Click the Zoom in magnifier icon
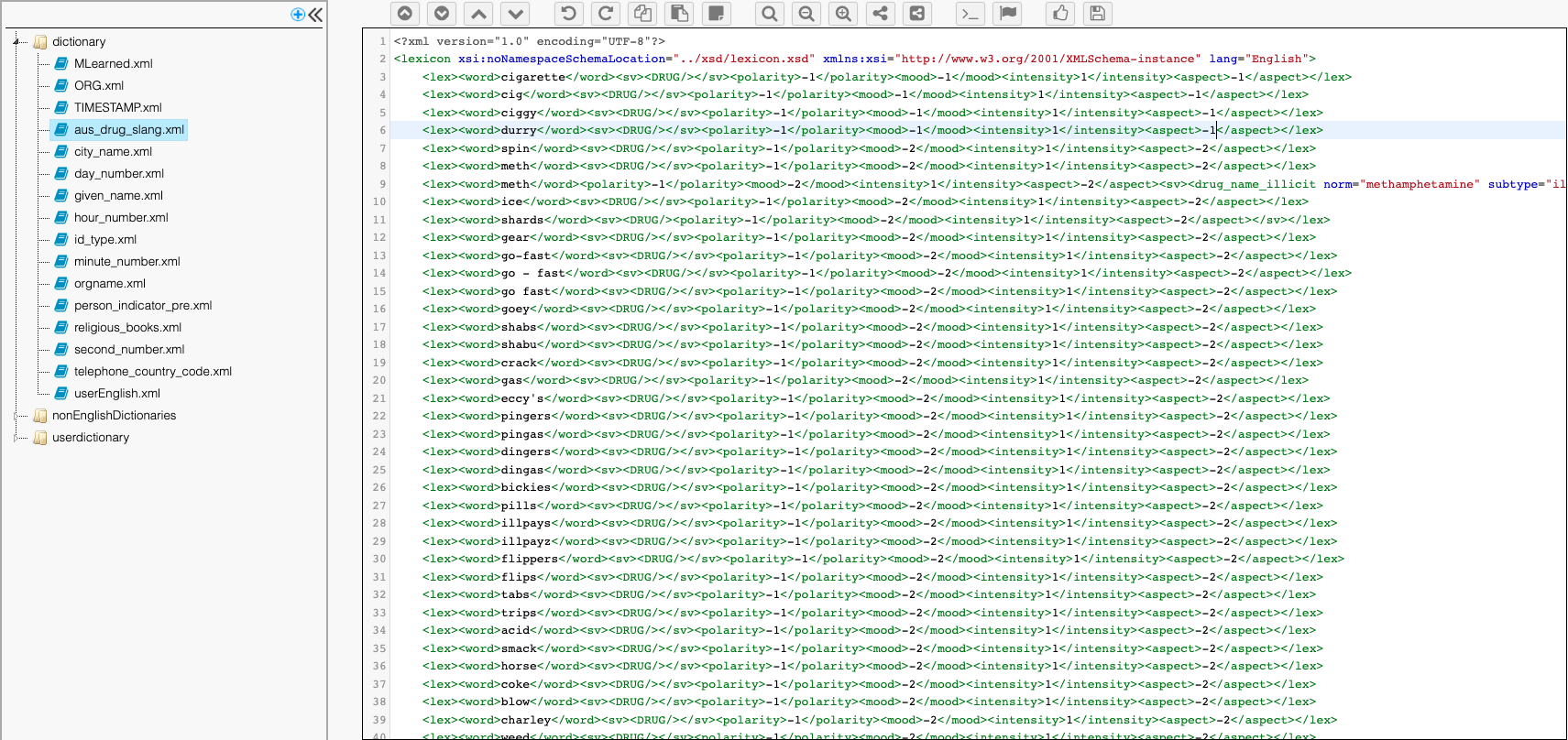 [x=843, y=14]
